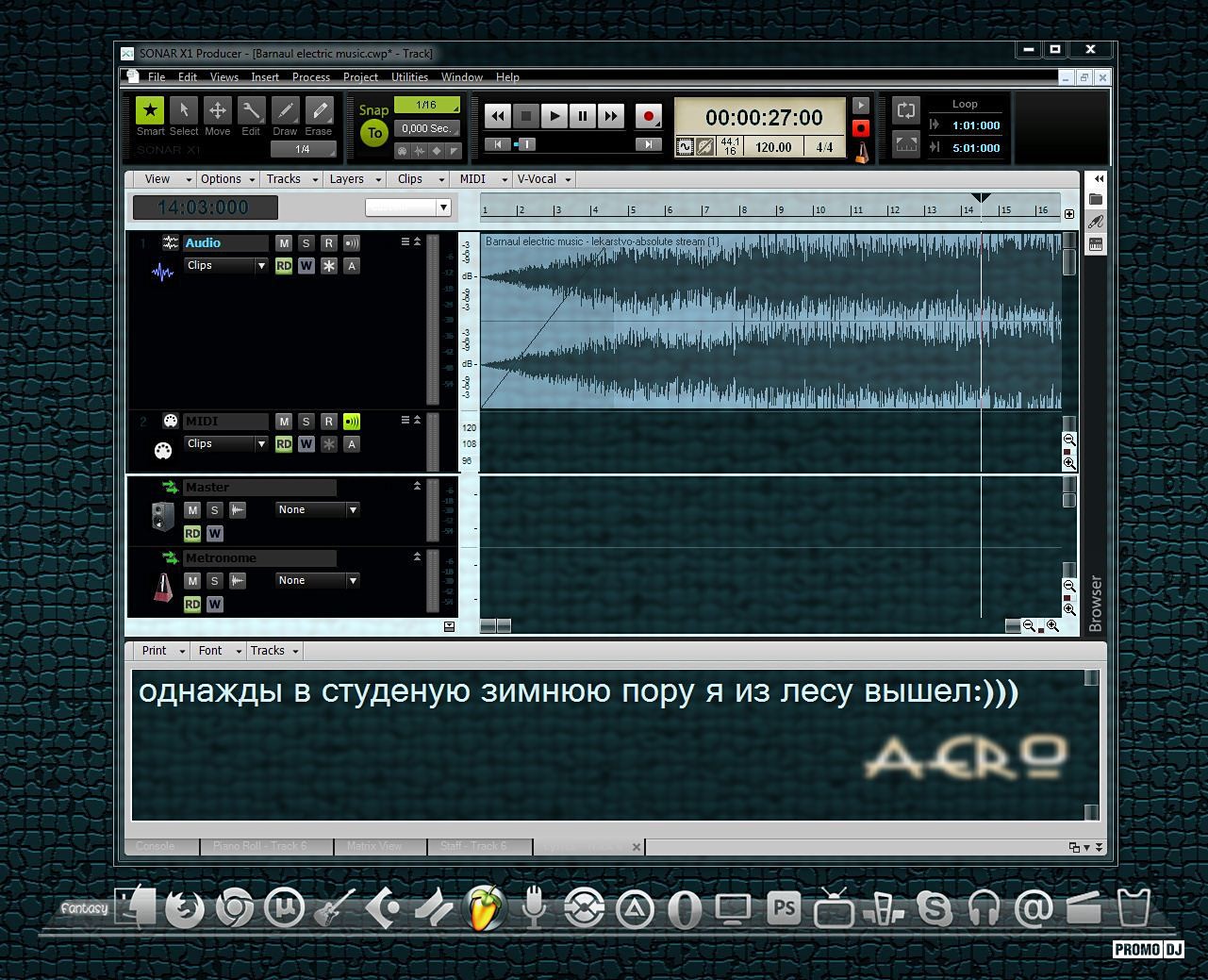1208x980 pixels.
Task: Toggle the loop on/off icon
Action: pos(905,110)
